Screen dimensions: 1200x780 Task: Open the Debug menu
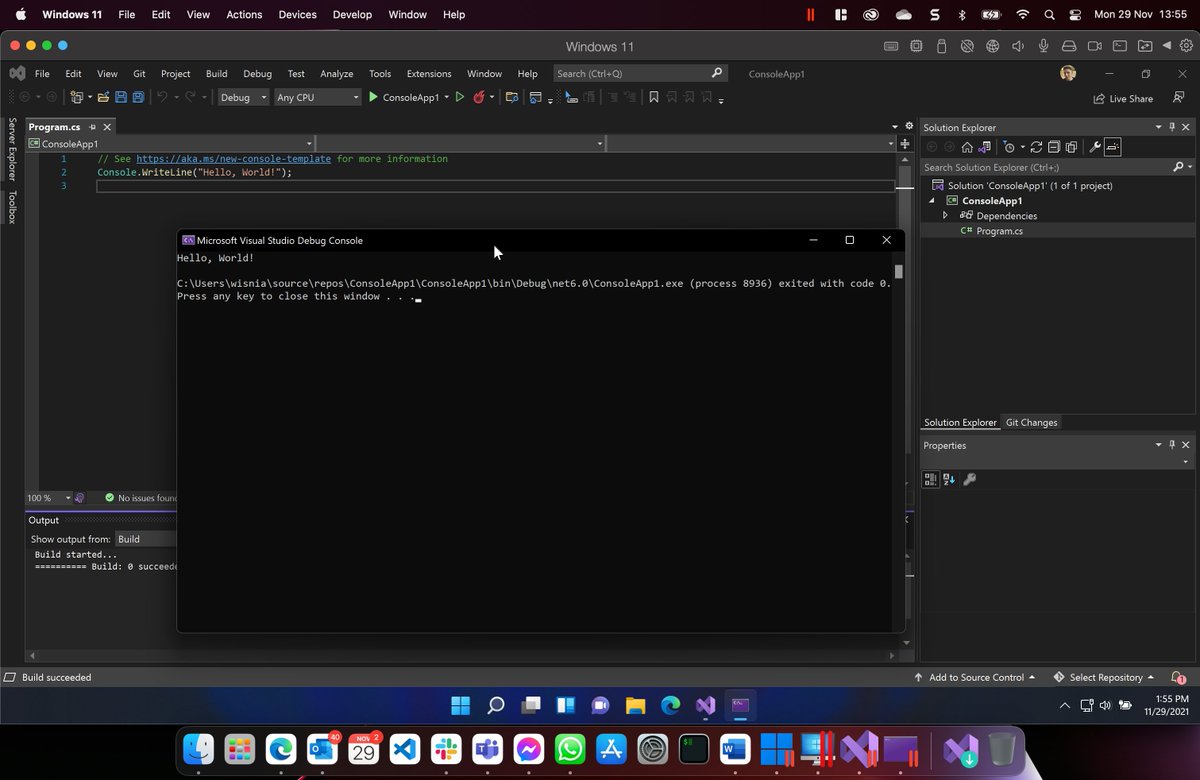coord(257,73)
